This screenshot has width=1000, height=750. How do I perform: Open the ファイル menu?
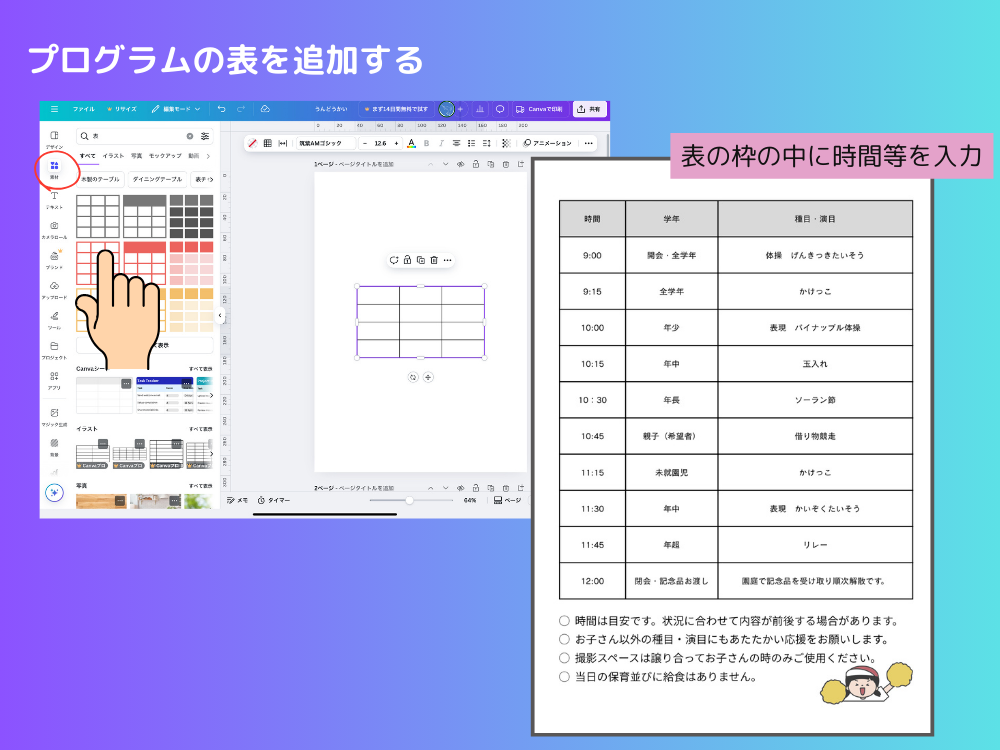[84, 109]
